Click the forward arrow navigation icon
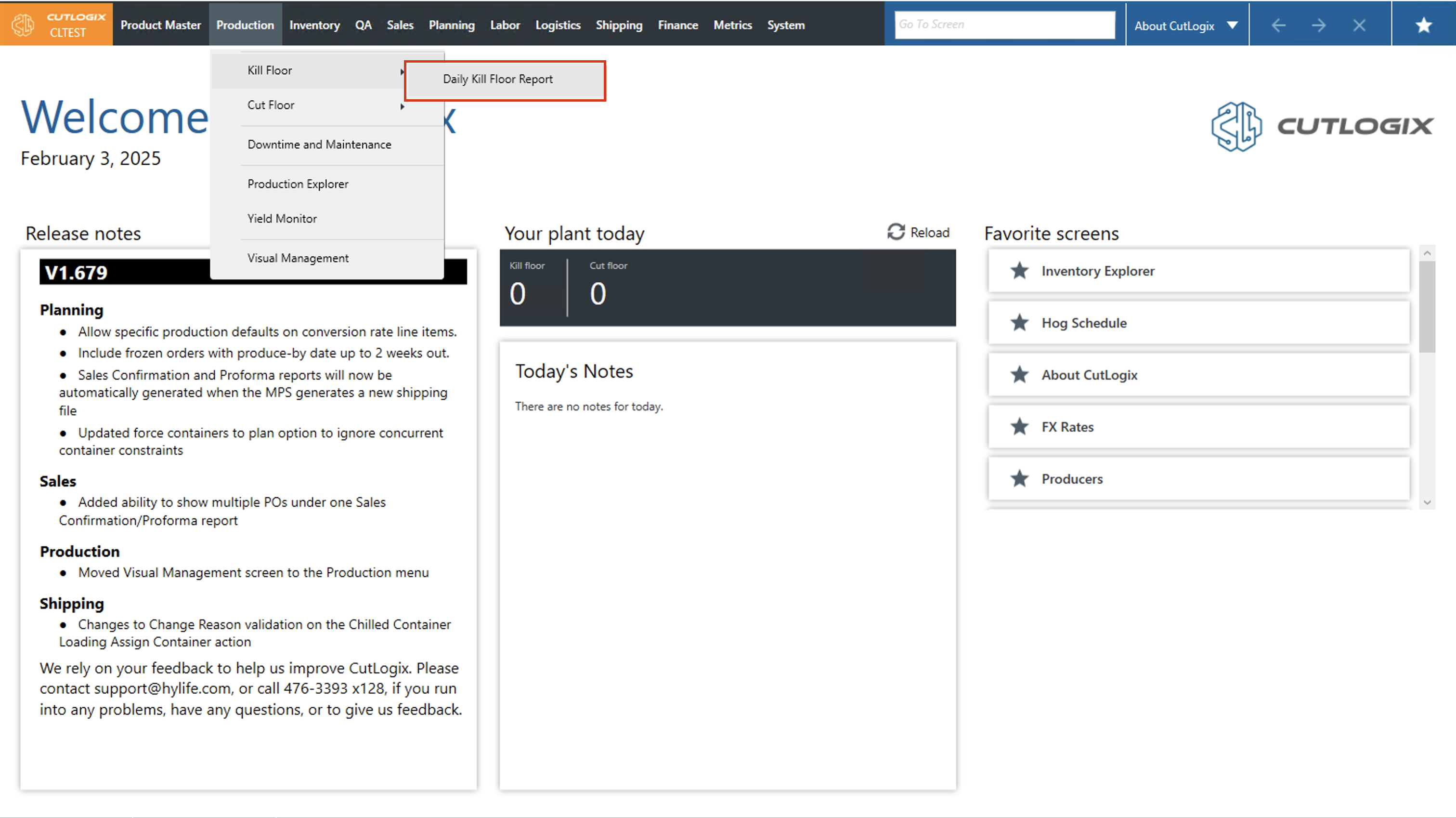The image size is (1456, 818). [1319, 26]
